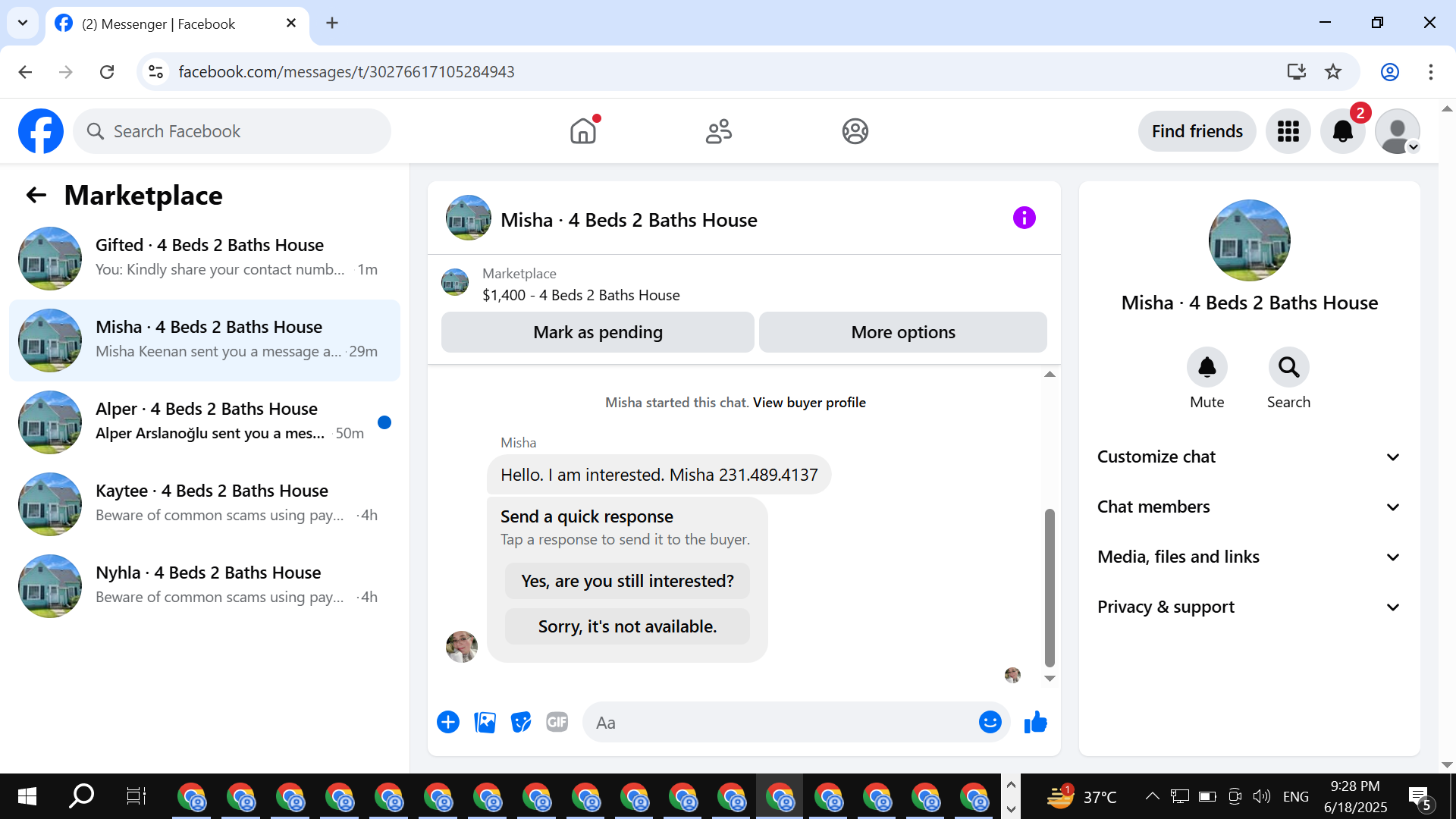Open a new browser tab
Image resolution: width=1456 pixels, height=819 pixels.
331,24
